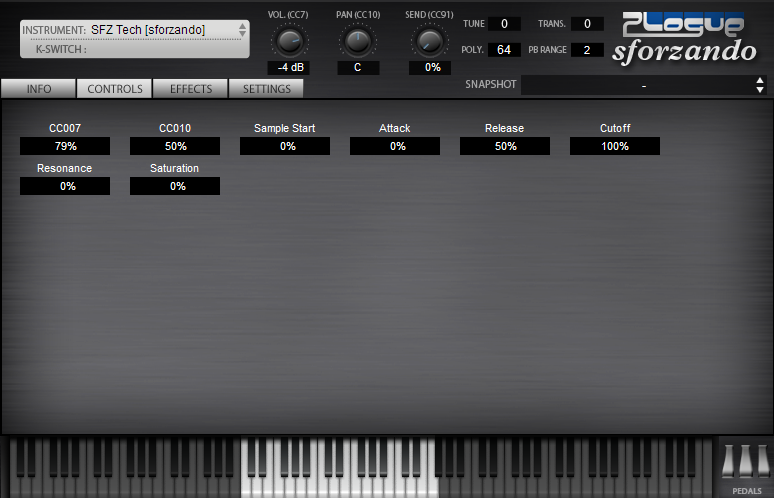Switch to the CONTROLS tab
774x498 pixels.
point(115,89)
